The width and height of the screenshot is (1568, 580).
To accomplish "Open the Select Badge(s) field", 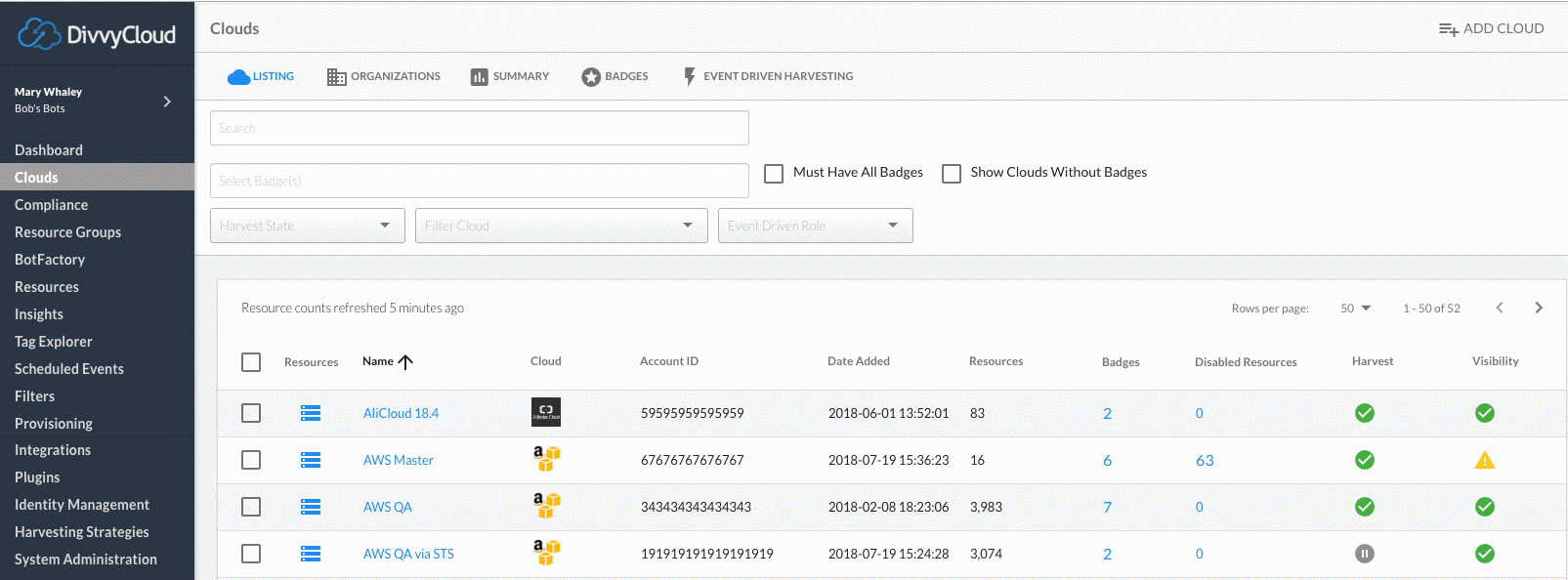I will click(480, 181).
